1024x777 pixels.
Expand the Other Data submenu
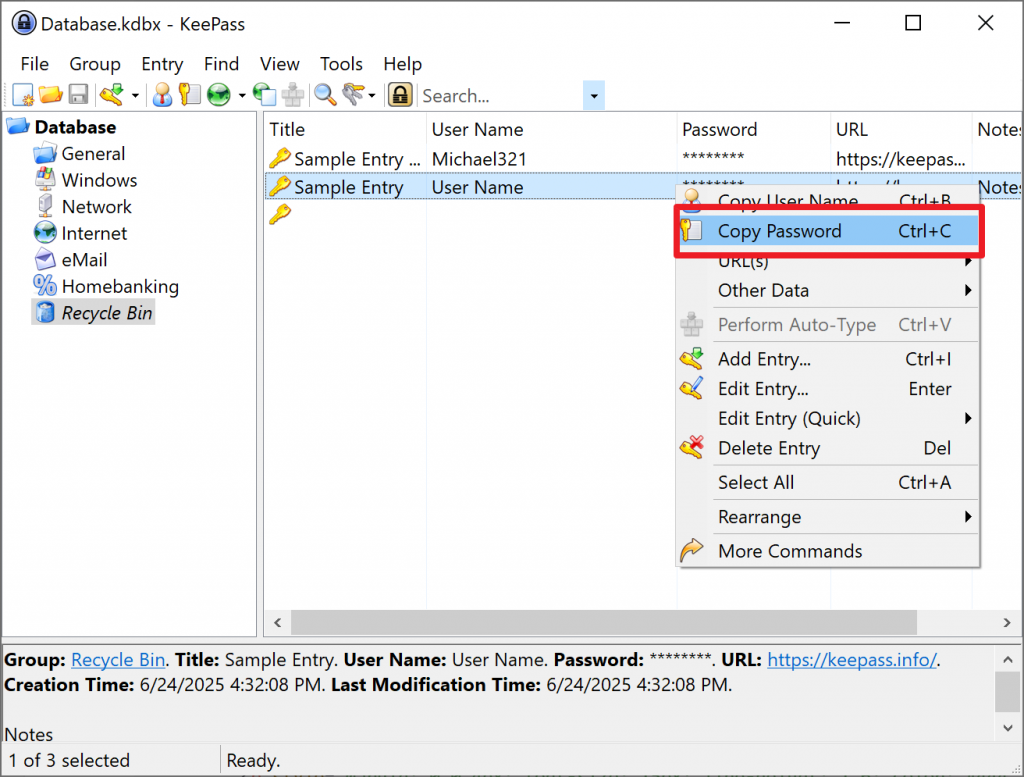(x=828, y=291)
